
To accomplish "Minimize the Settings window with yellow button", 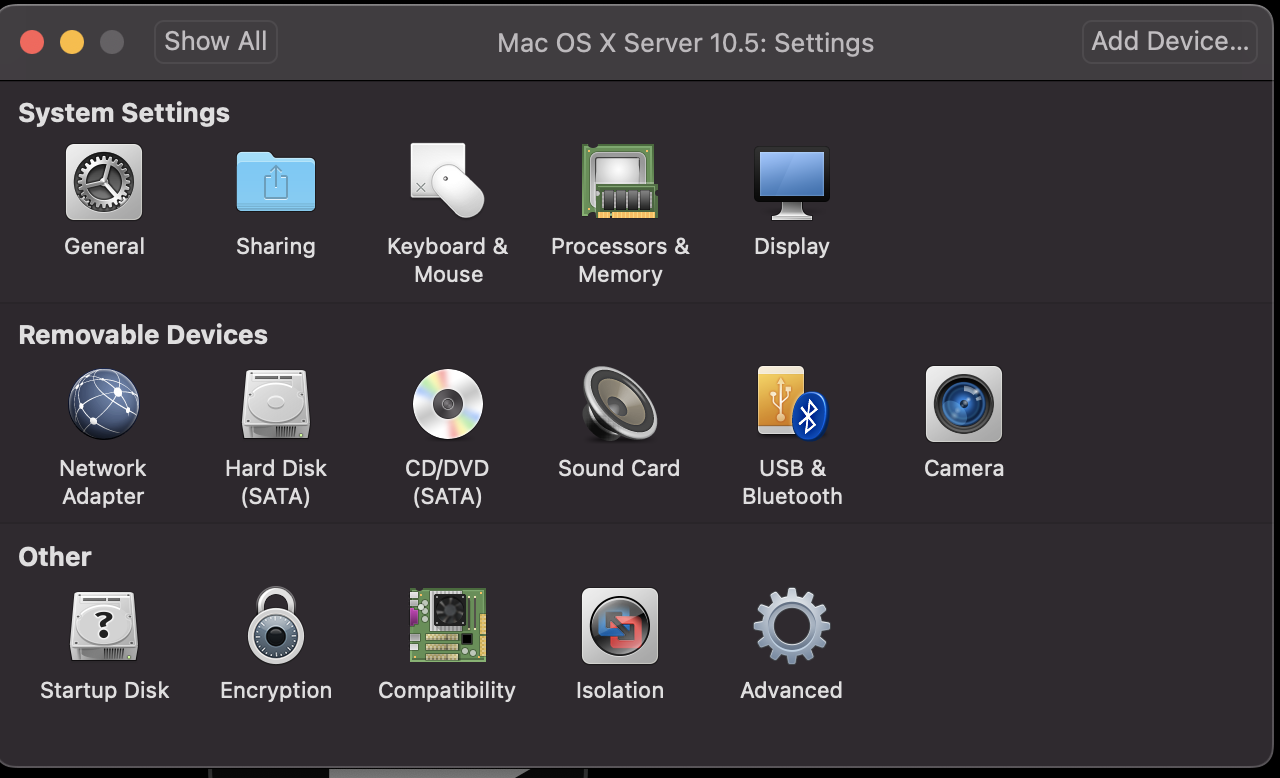I will tap(72, 42).
